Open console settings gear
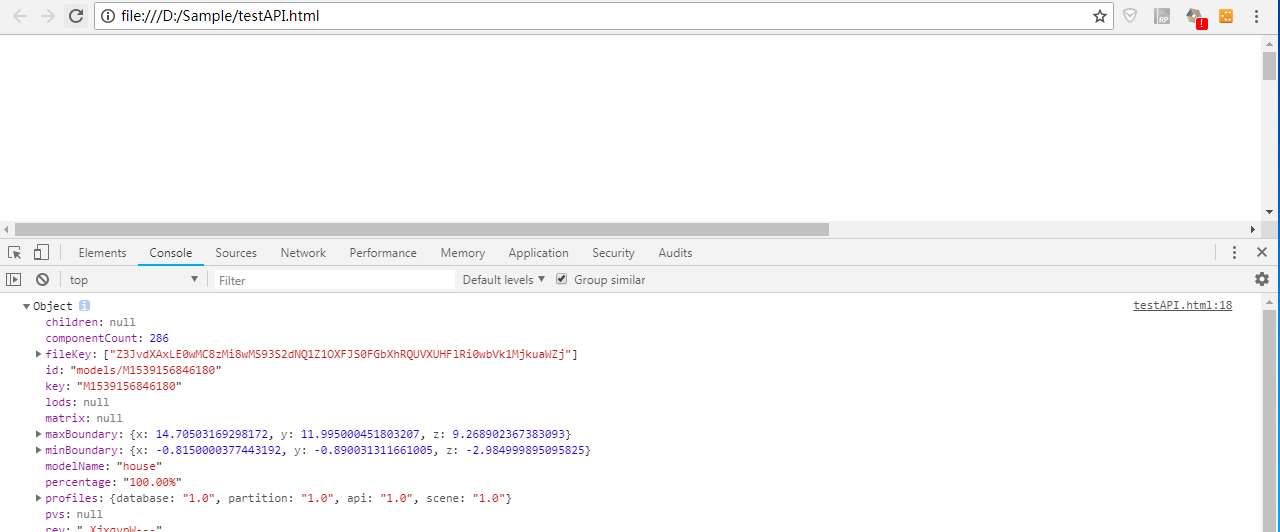This screenshot has height=532, width=1280. (1262, 280)
